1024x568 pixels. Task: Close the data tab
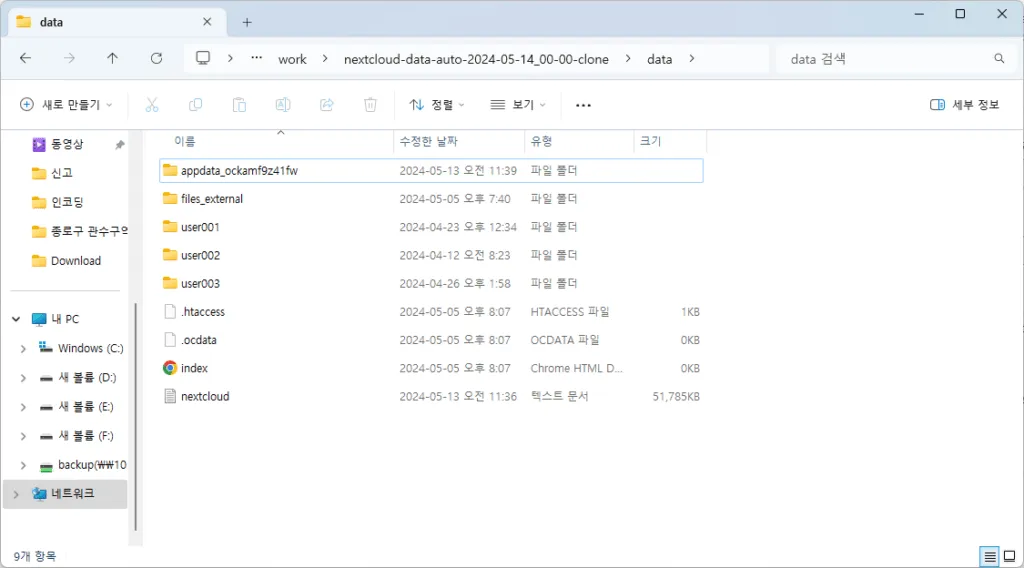click(x=207, y=22)
